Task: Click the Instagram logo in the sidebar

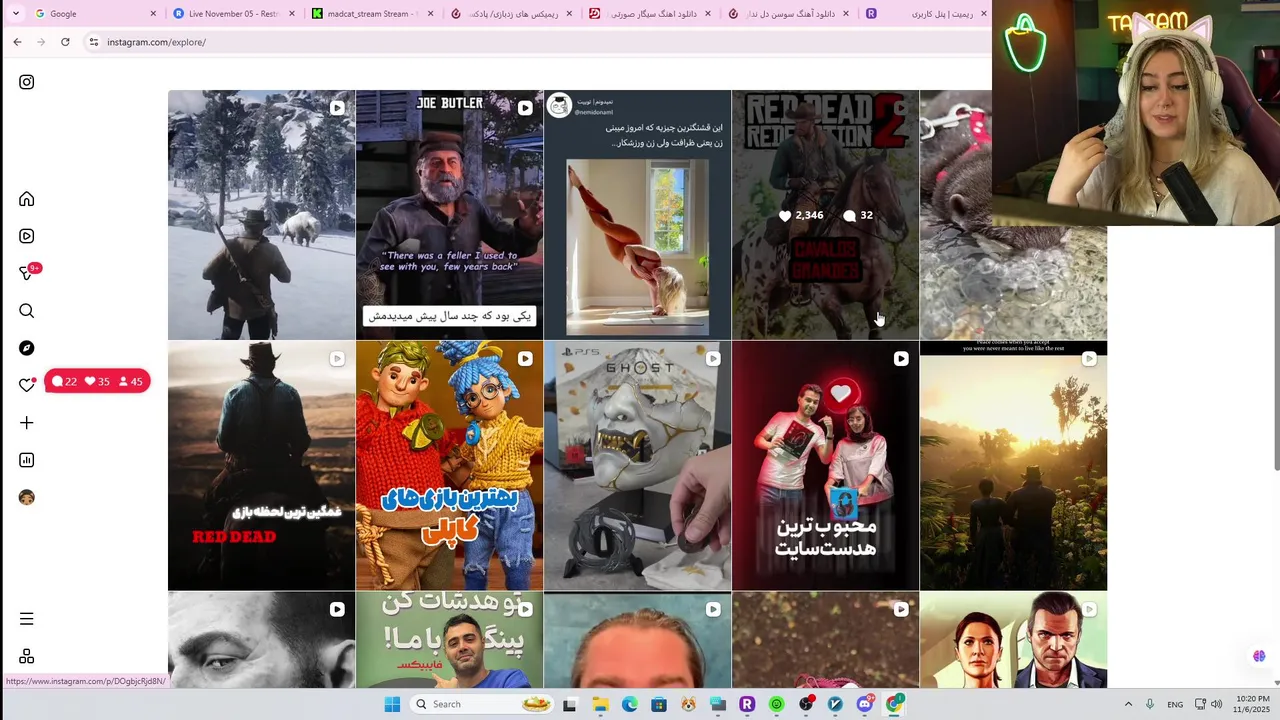Action: coord(27,82)
